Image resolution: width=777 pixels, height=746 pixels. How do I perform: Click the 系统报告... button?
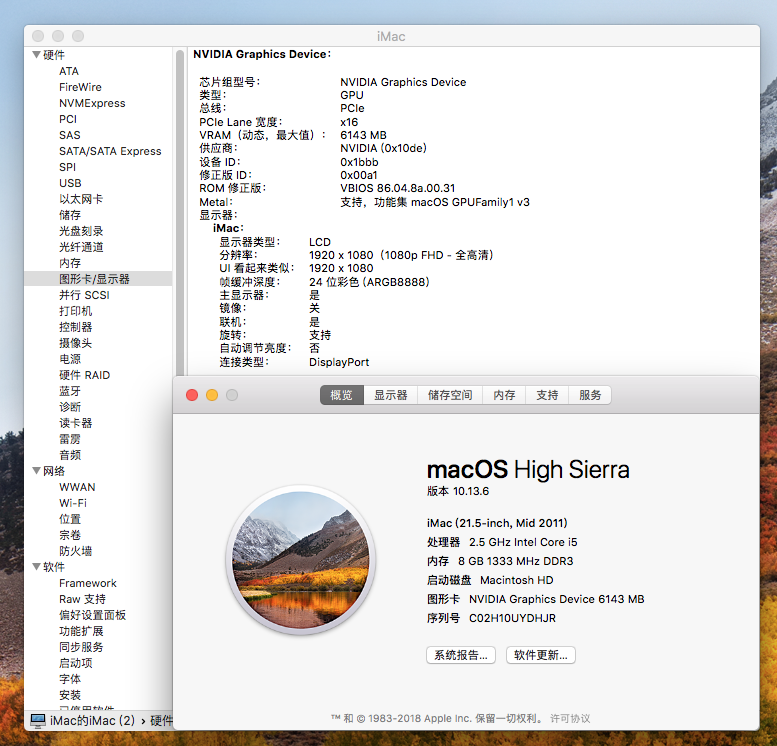[x=461, y=655]
